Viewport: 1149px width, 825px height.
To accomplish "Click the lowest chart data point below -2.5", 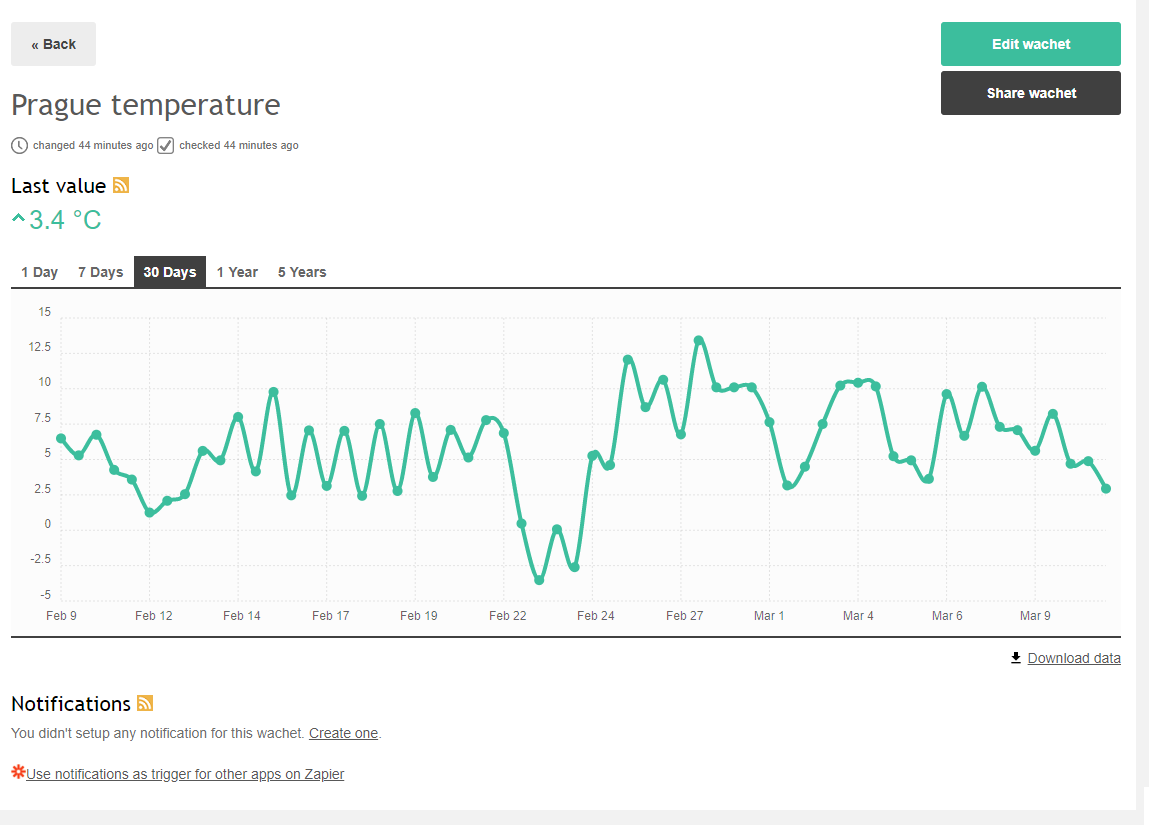I will (539, 580).
